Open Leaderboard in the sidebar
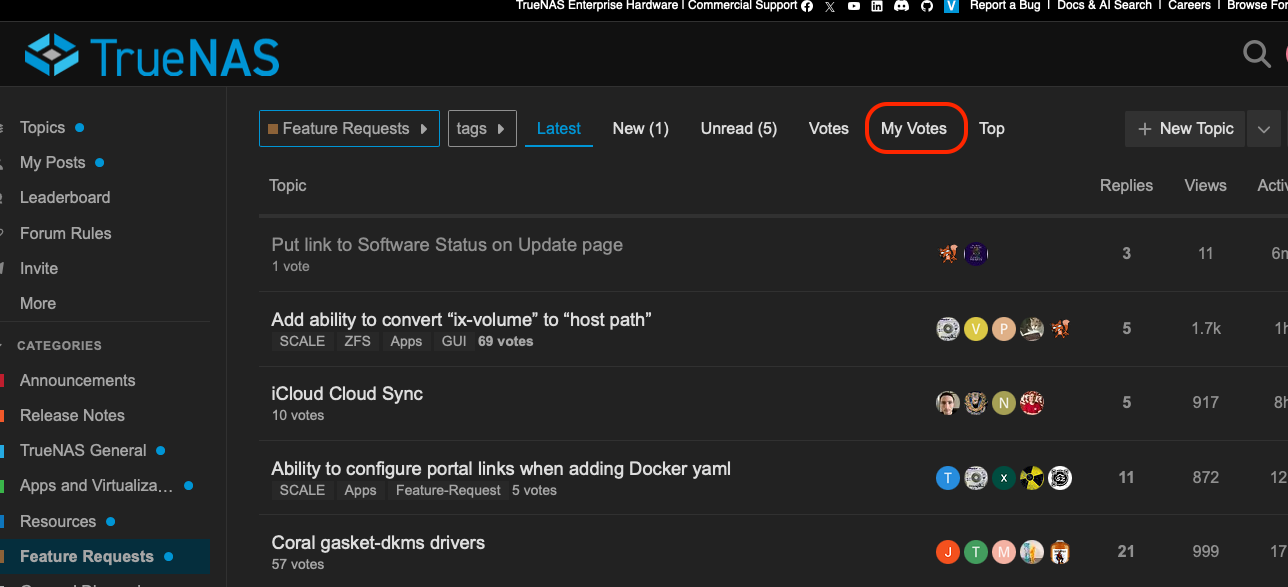Image resolution: width=1288 pixels, height=587 pixels. point(65,197)
